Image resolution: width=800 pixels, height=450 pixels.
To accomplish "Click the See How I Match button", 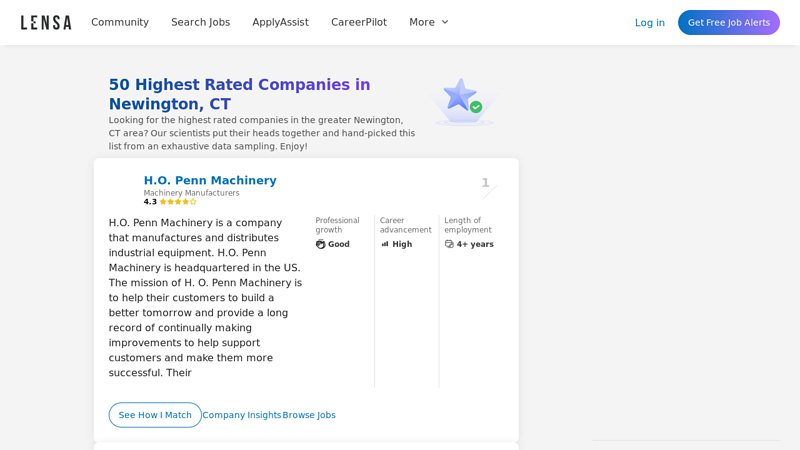I will (155, 415).
